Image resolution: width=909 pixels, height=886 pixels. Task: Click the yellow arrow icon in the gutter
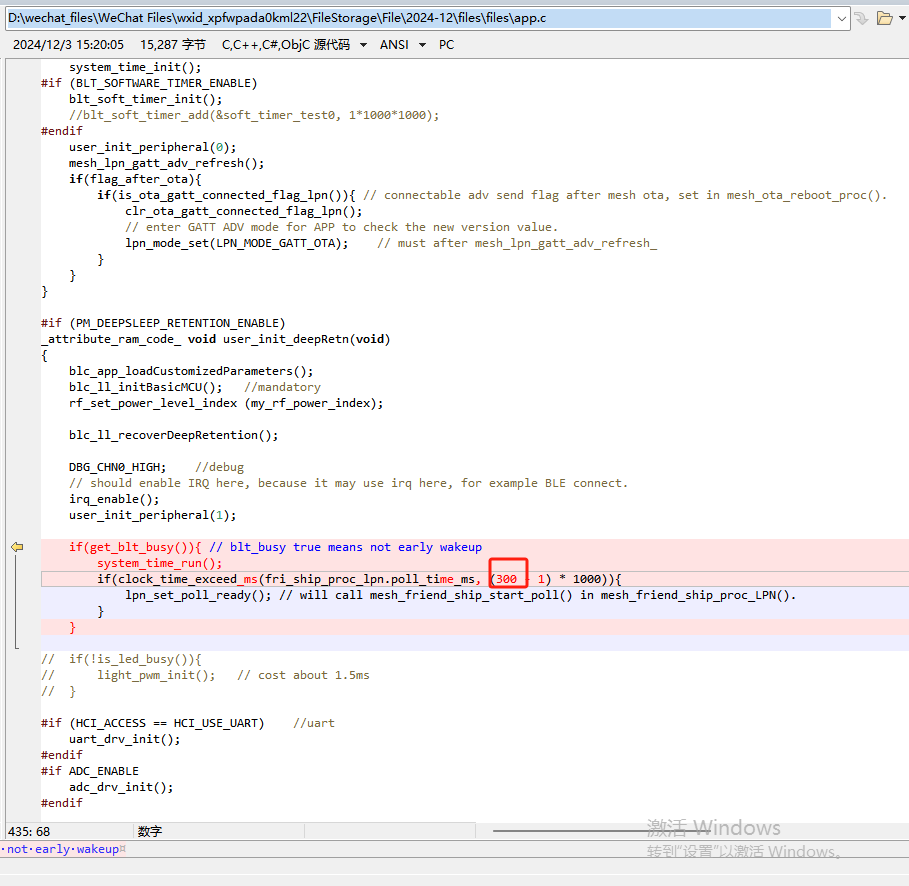tap(17, 547)
